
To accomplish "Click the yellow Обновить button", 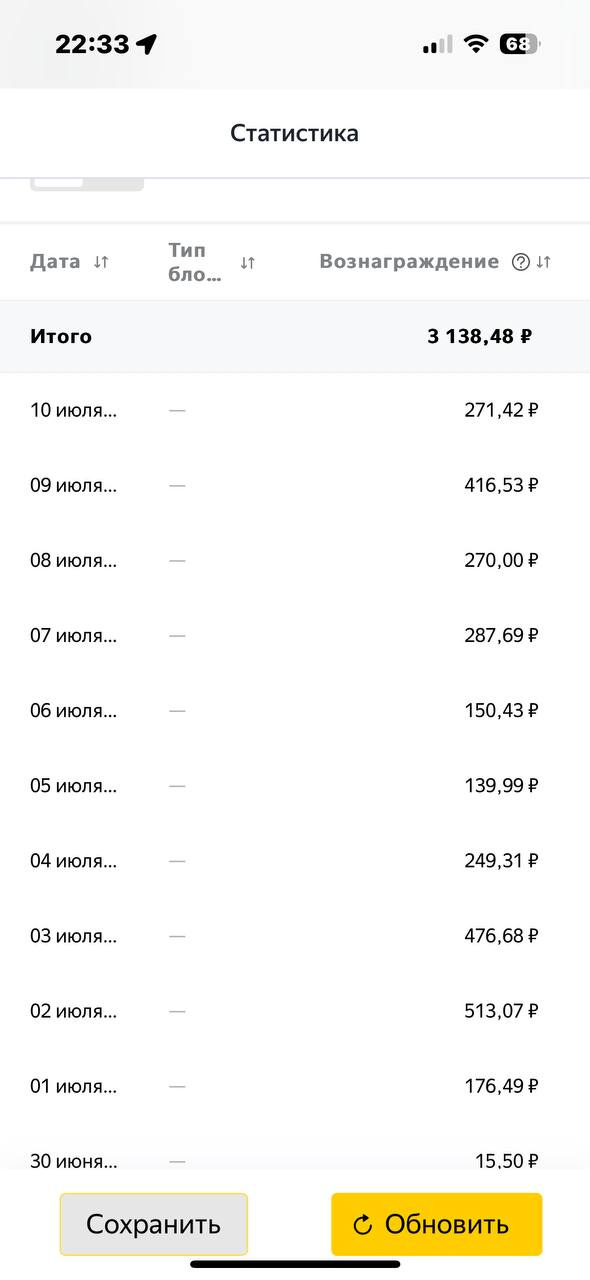I will pyautogui.click(x=437, y=1224).
